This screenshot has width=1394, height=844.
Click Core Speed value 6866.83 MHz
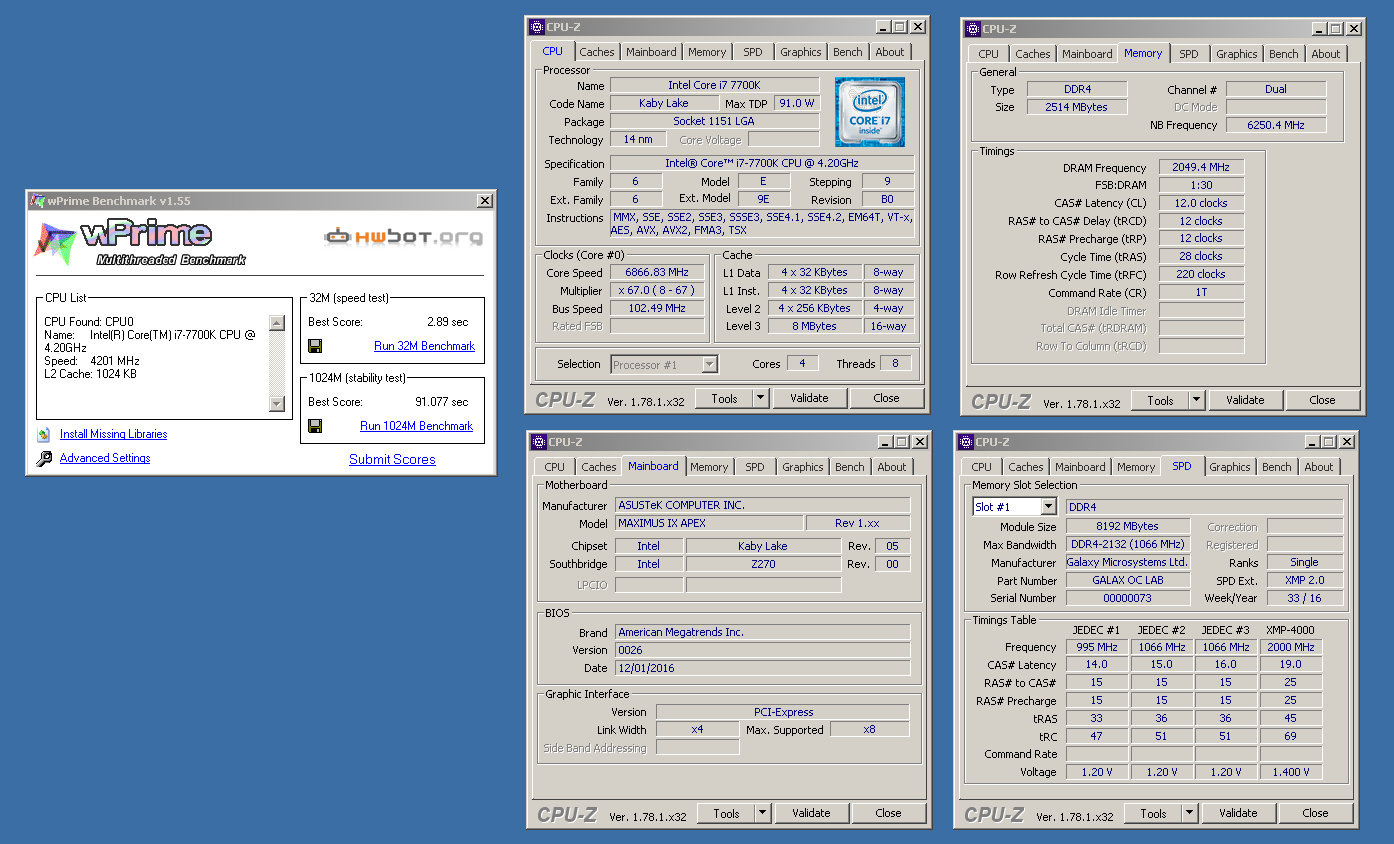[x=657, y=273]
